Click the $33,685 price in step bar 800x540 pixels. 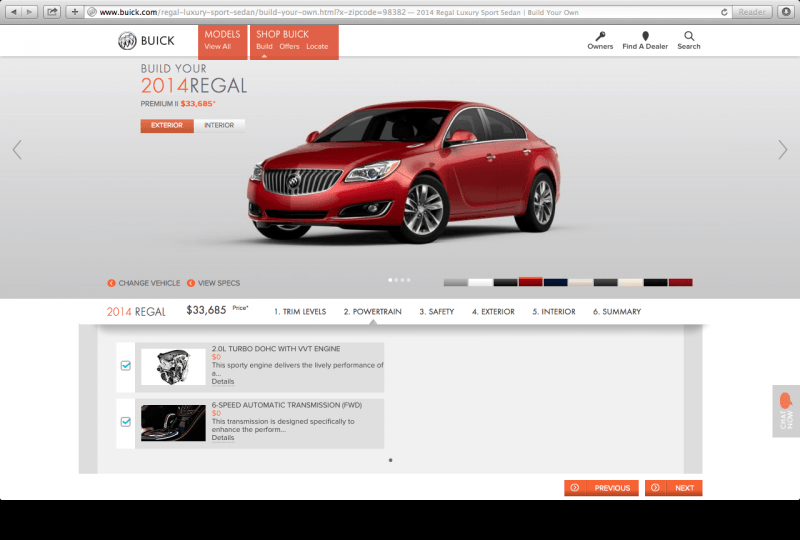206,310
